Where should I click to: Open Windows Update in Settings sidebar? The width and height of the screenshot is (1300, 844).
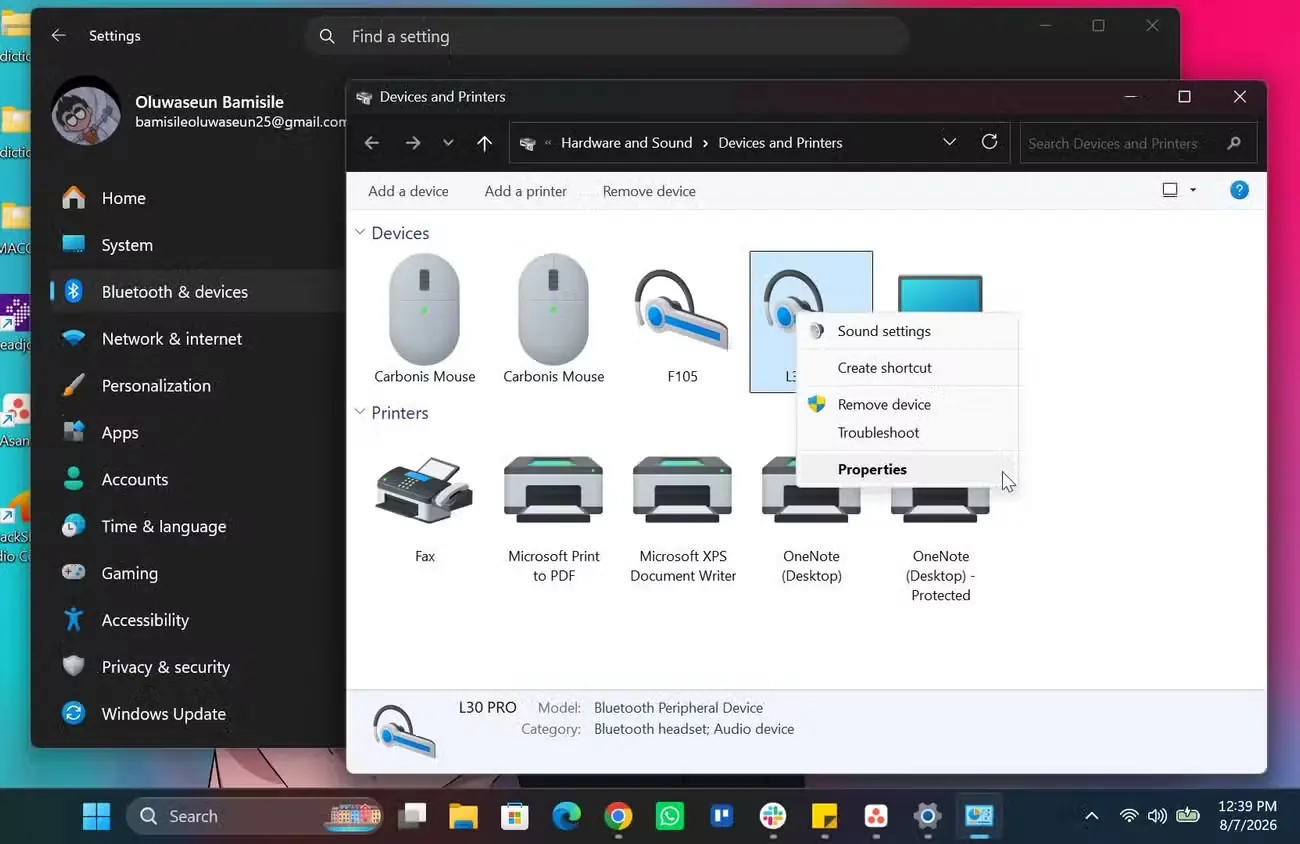click(x=197, y=714)
